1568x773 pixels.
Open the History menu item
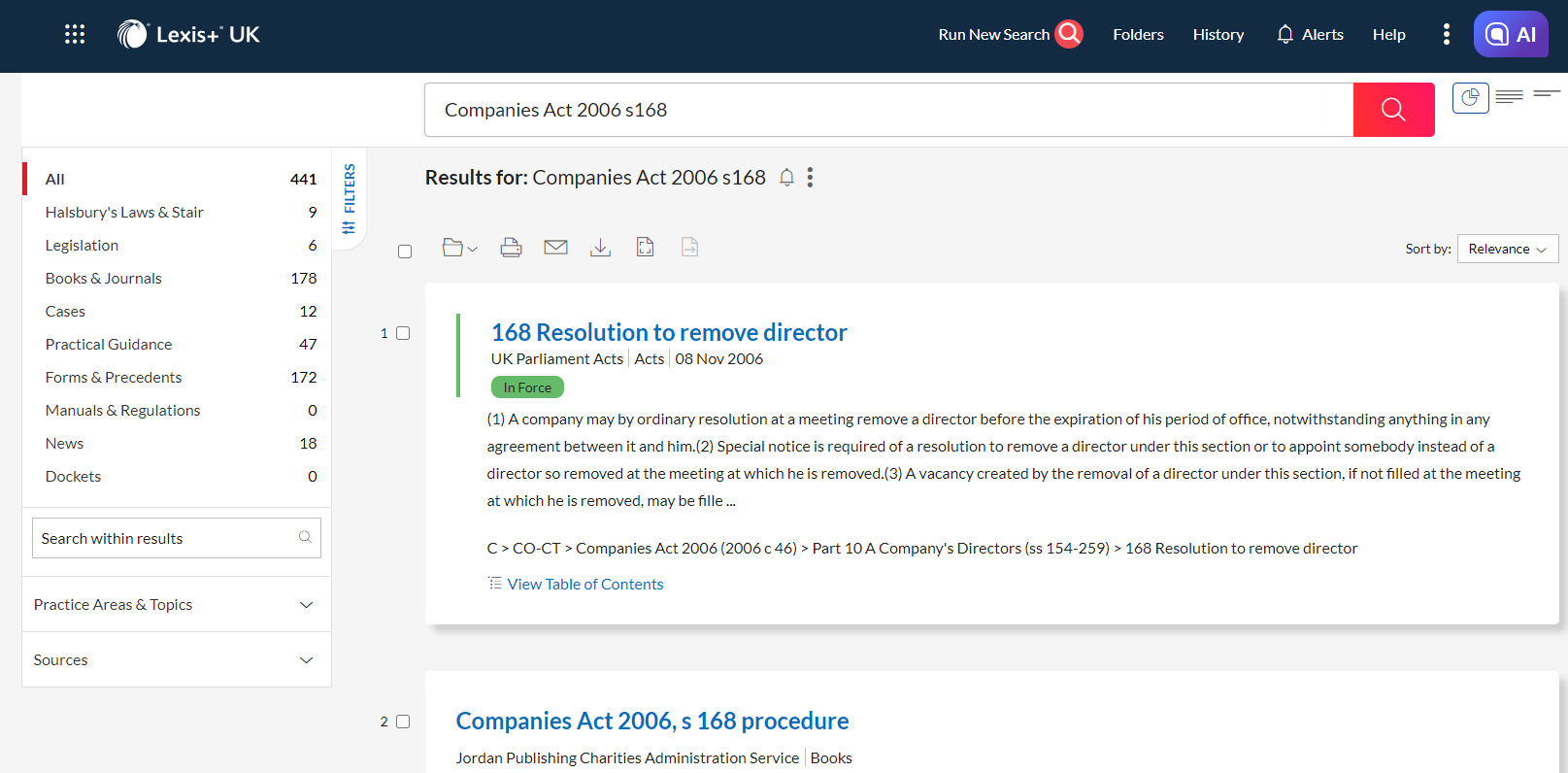[x=1218, y=35]
